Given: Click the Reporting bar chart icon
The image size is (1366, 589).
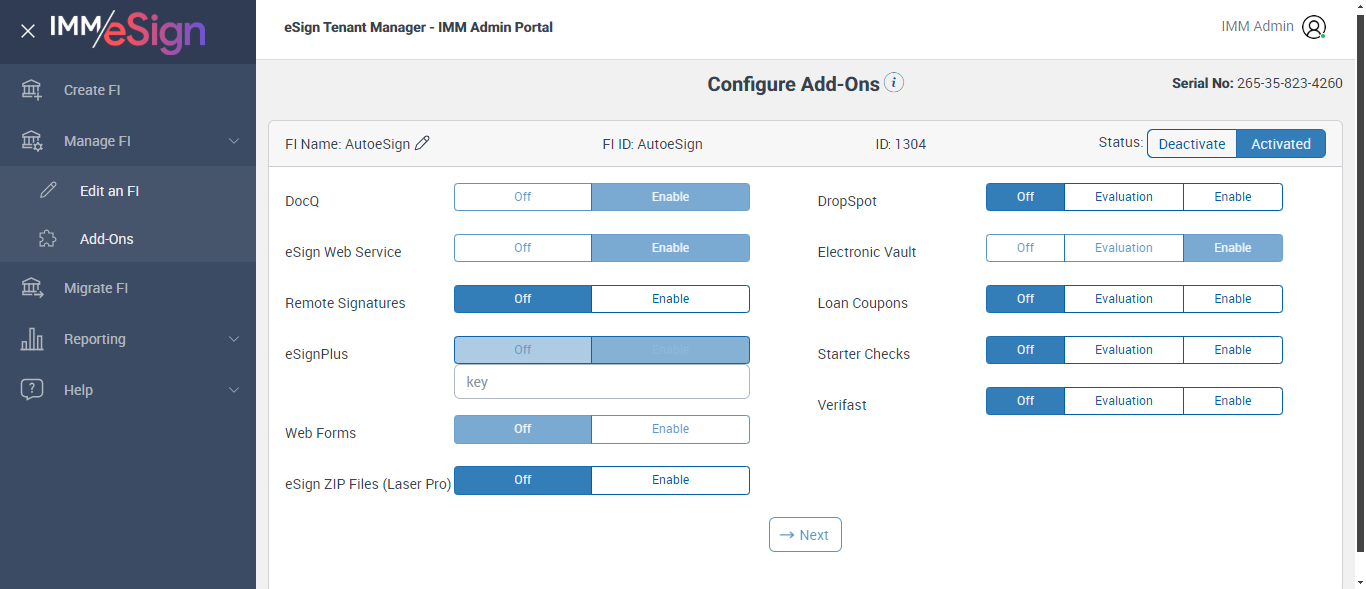Looking at the screenshot, I should (32, 339).
